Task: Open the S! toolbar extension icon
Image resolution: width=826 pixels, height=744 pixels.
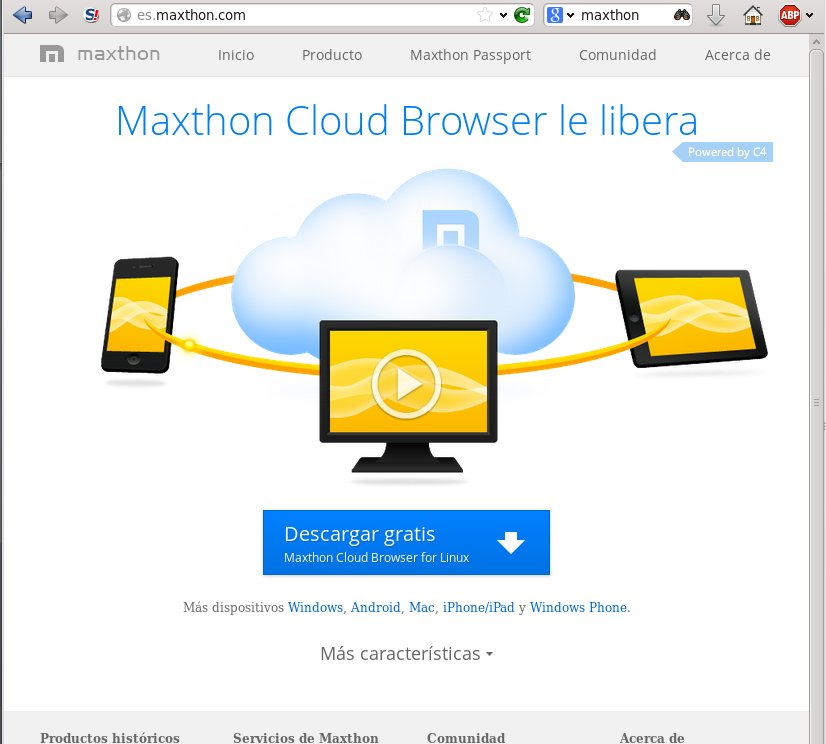Action: coord(92,15)
